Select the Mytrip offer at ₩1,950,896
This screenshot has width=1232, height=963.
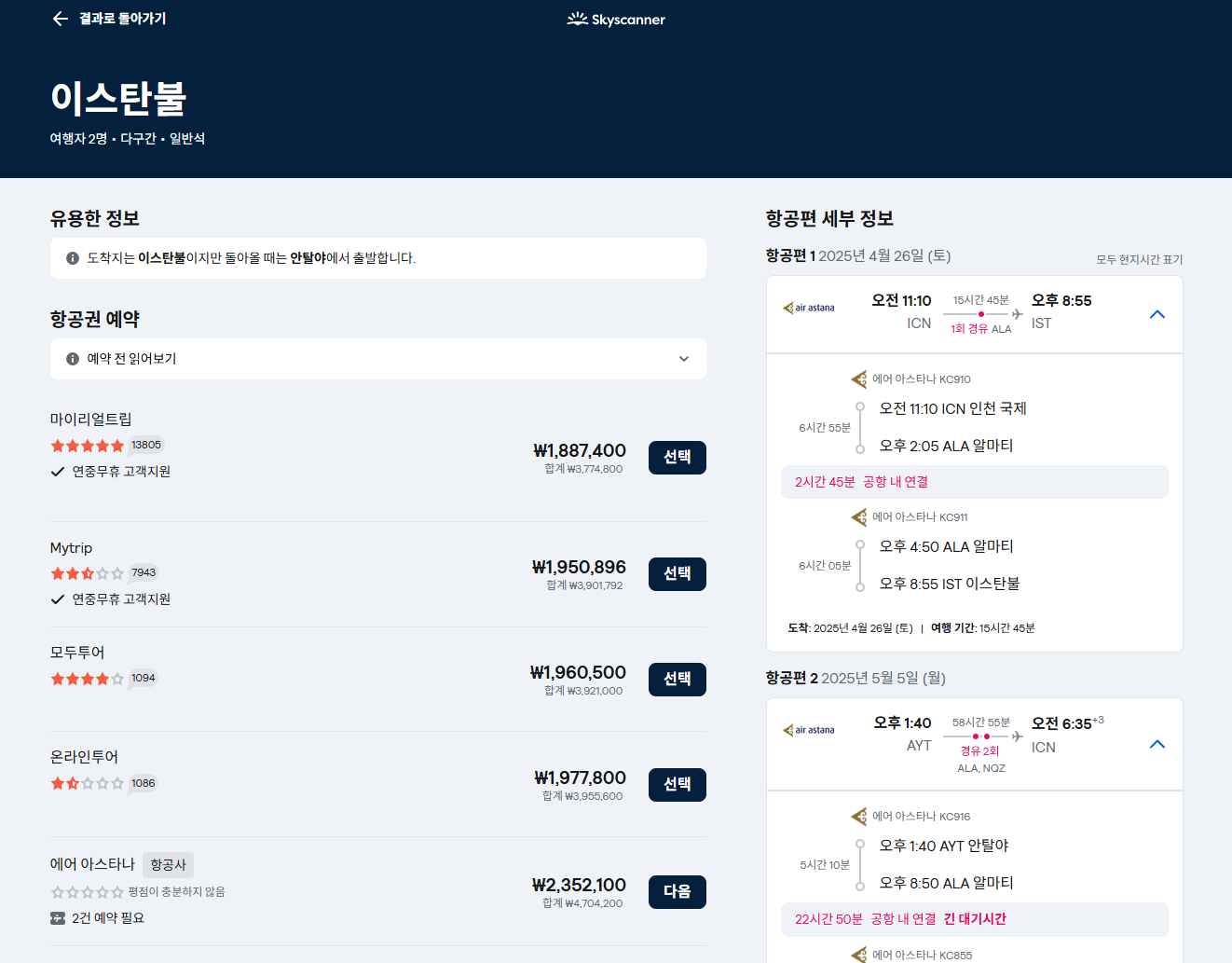click(x=678, y=574)
